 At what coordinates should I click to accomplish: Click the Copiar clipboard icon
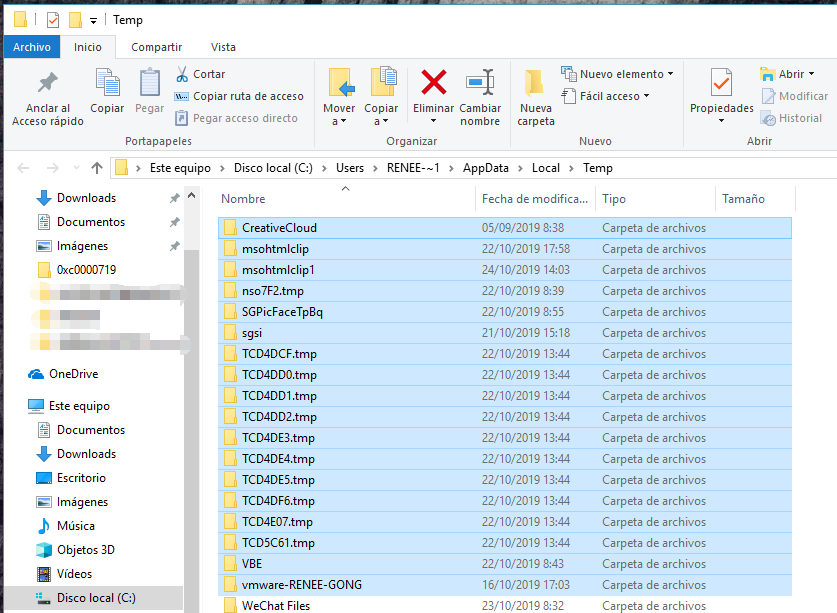(107, 83)
